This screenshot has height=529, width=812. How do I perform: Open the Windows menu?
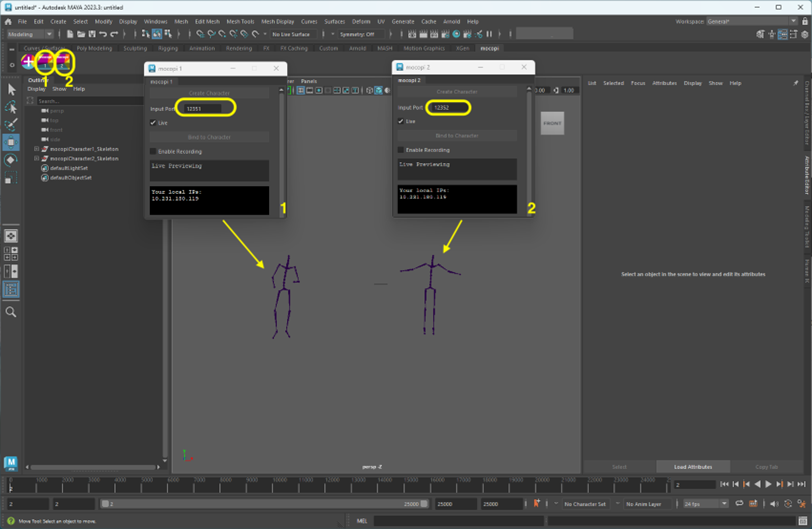(155, 21)
